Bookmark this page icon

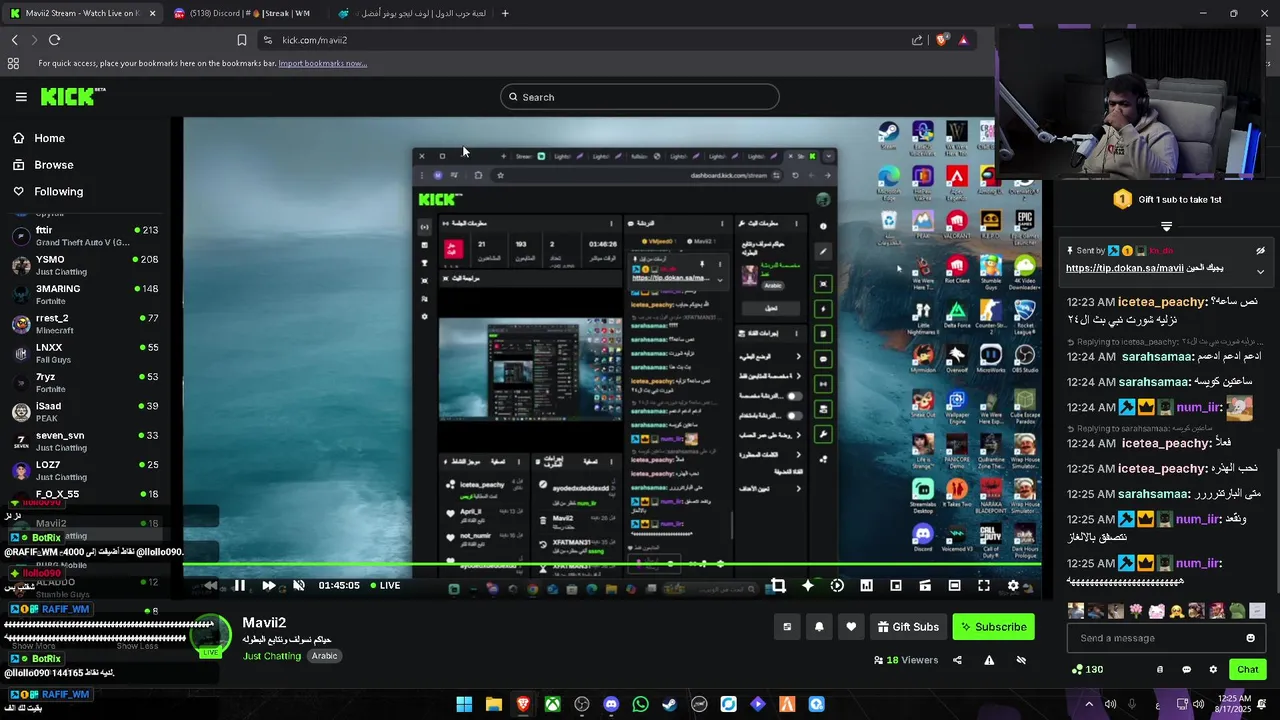tap(241, 40)
